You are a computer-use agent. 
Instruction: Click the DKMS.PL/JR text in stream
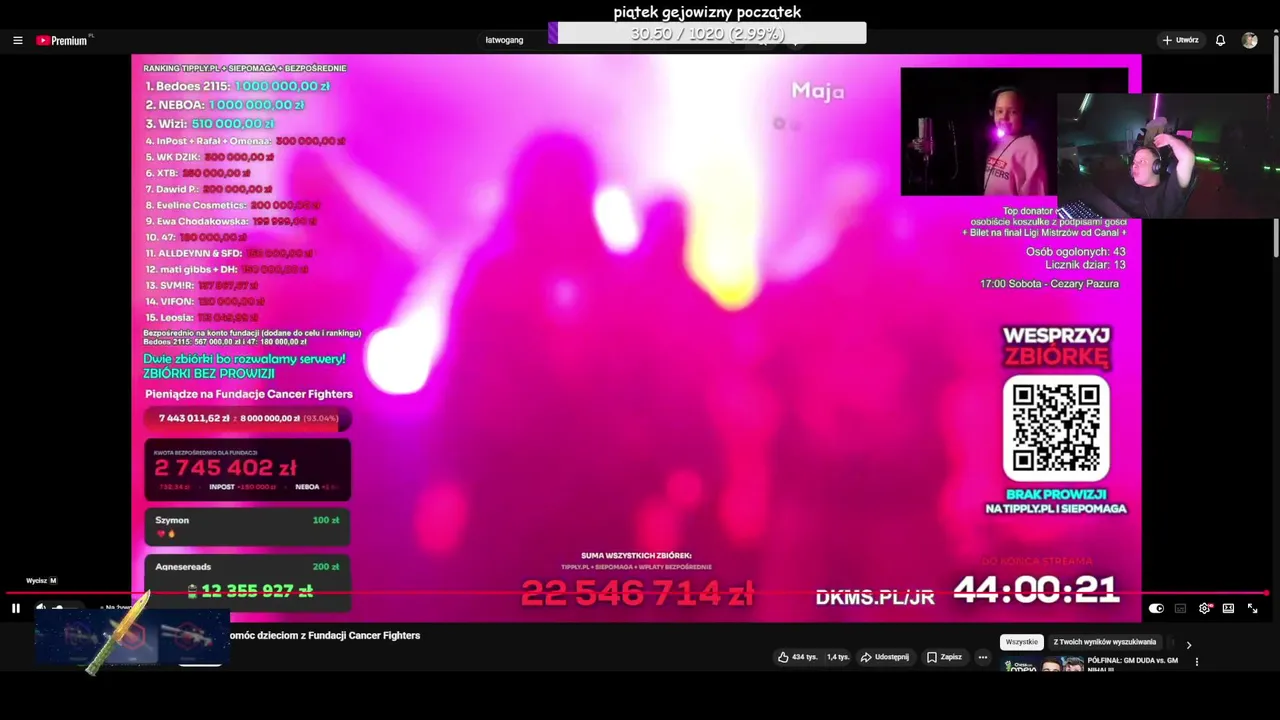875,597
